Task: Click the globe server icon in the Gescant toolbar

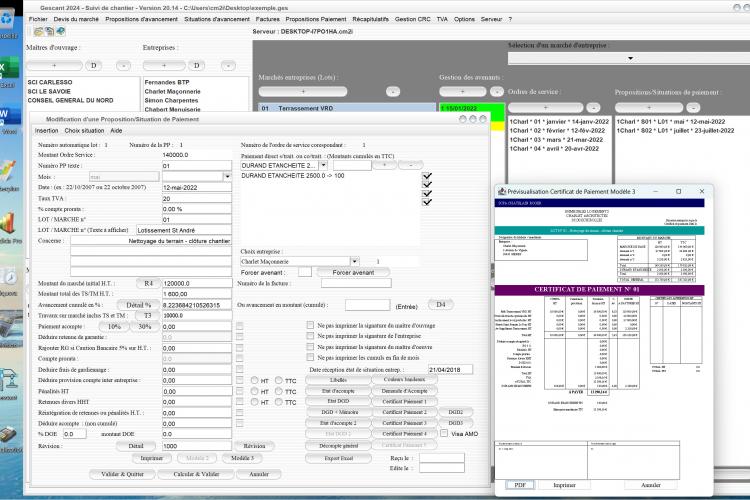Action: (x=60, y=32)
